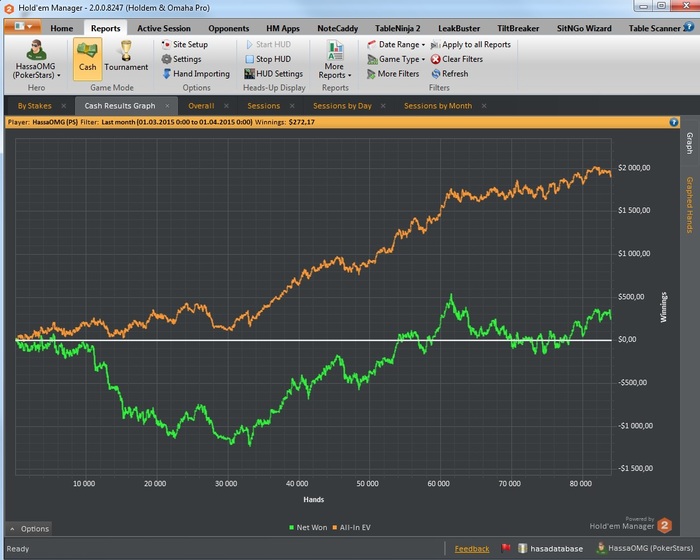Image resolution: width=700 pixels, height=560 pixels.
Task: Toggle Net Won legend series
Action: 308,527
